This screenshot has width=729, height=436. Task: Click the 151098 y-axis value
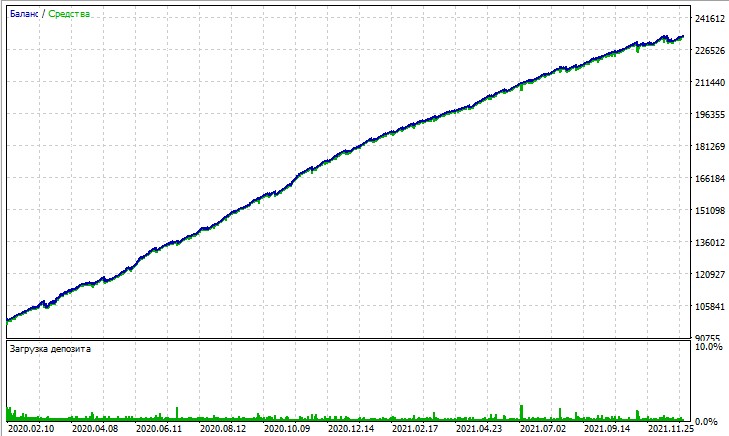click(710, 211)
